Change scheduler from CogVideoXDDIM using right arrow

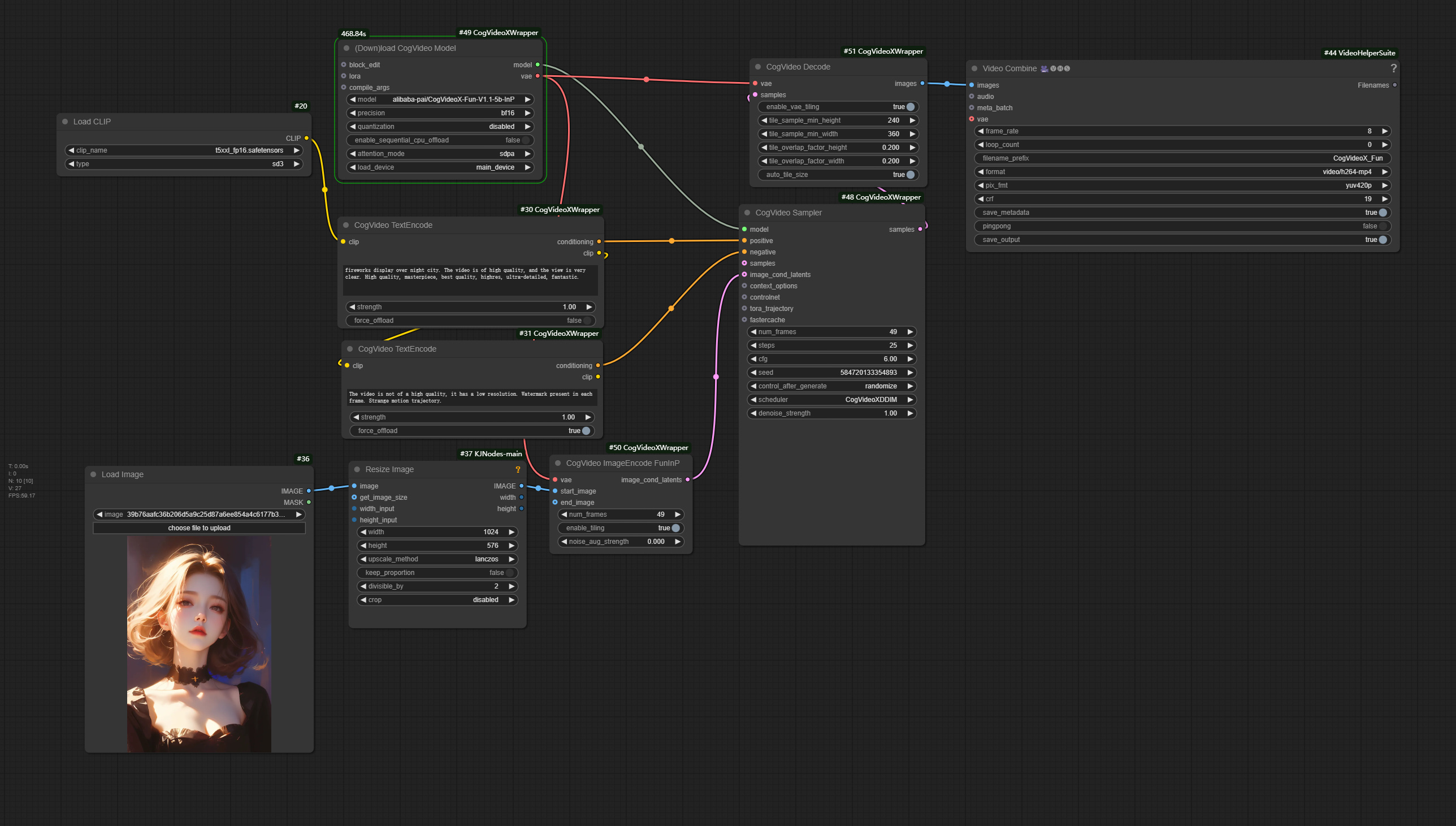[x=909, y=399]
